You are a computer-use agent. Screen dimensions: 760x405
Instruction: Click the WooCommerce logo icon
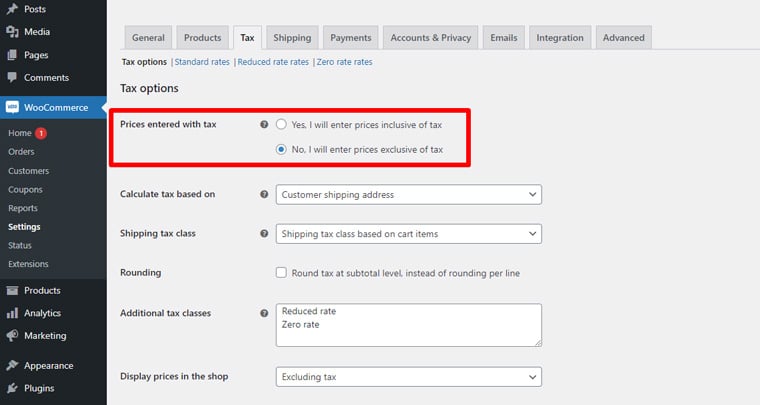coord(12,108)
